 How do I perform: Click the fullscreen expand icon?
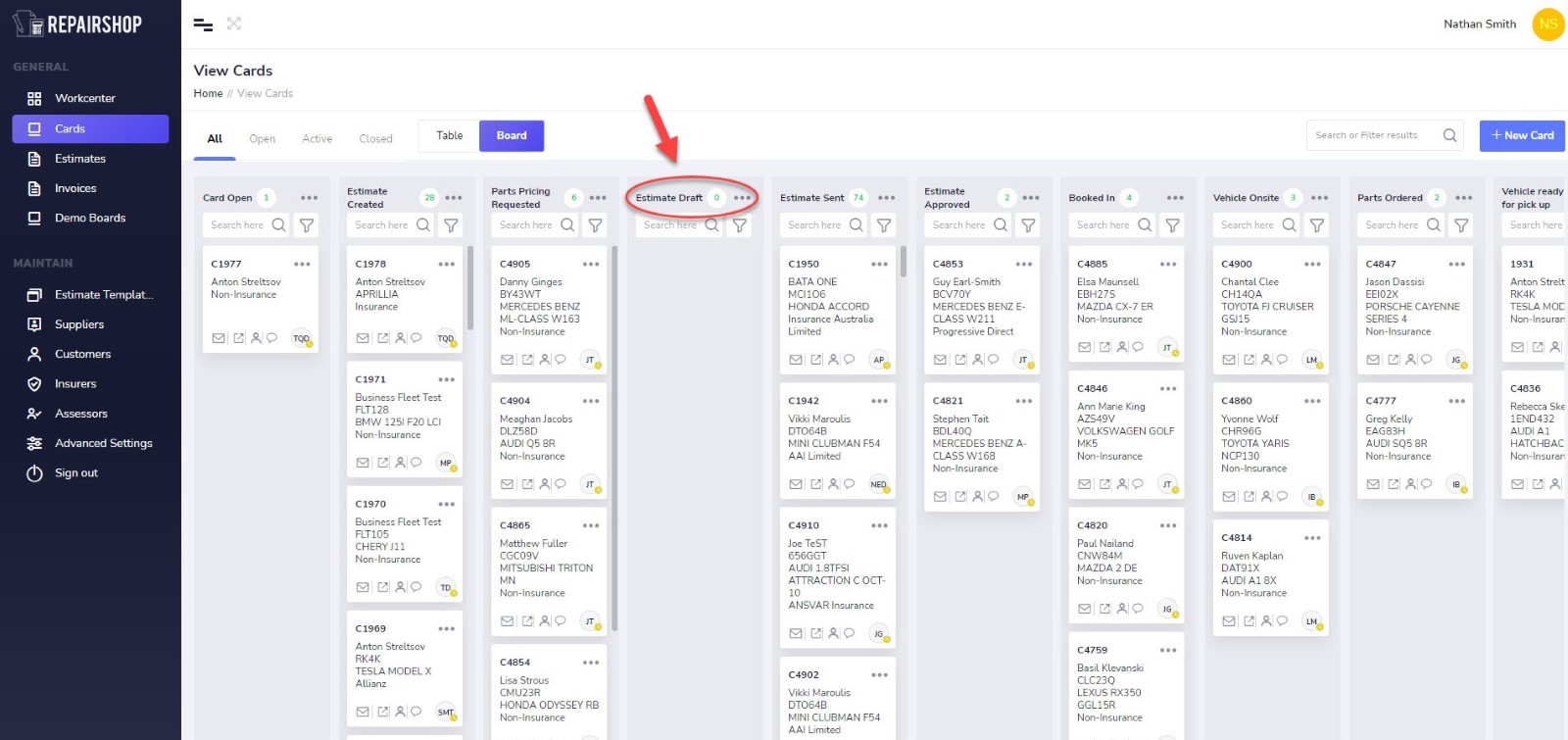point(234,24)
